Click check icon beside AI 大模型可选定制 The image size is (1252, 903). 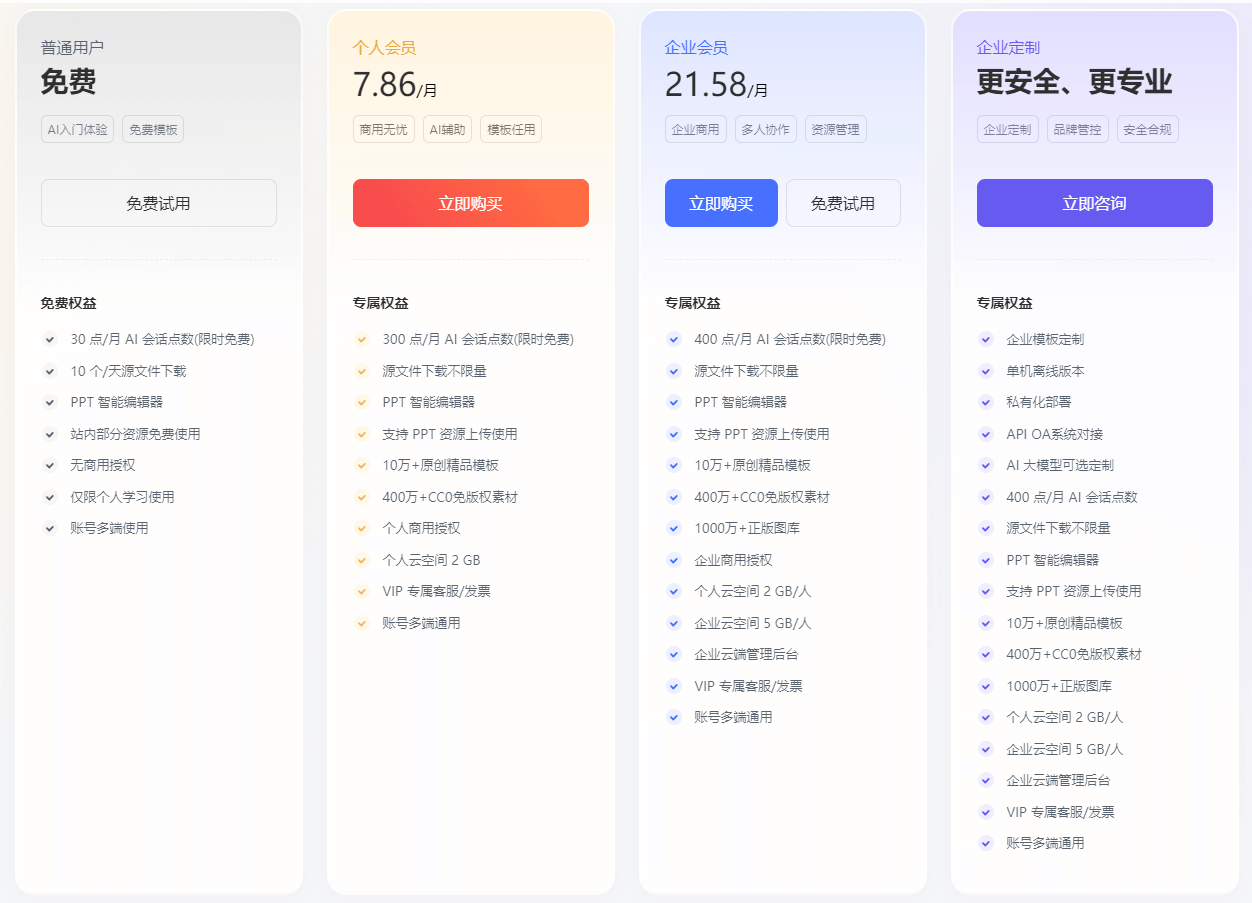coord(986,465)
